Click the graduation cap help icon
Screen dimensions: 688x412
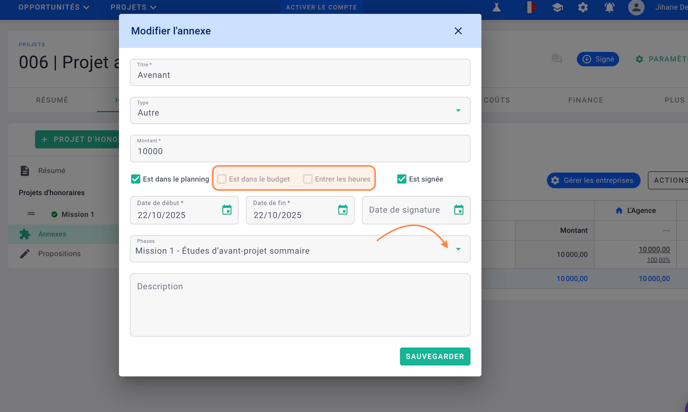click(x=557, y=8)
